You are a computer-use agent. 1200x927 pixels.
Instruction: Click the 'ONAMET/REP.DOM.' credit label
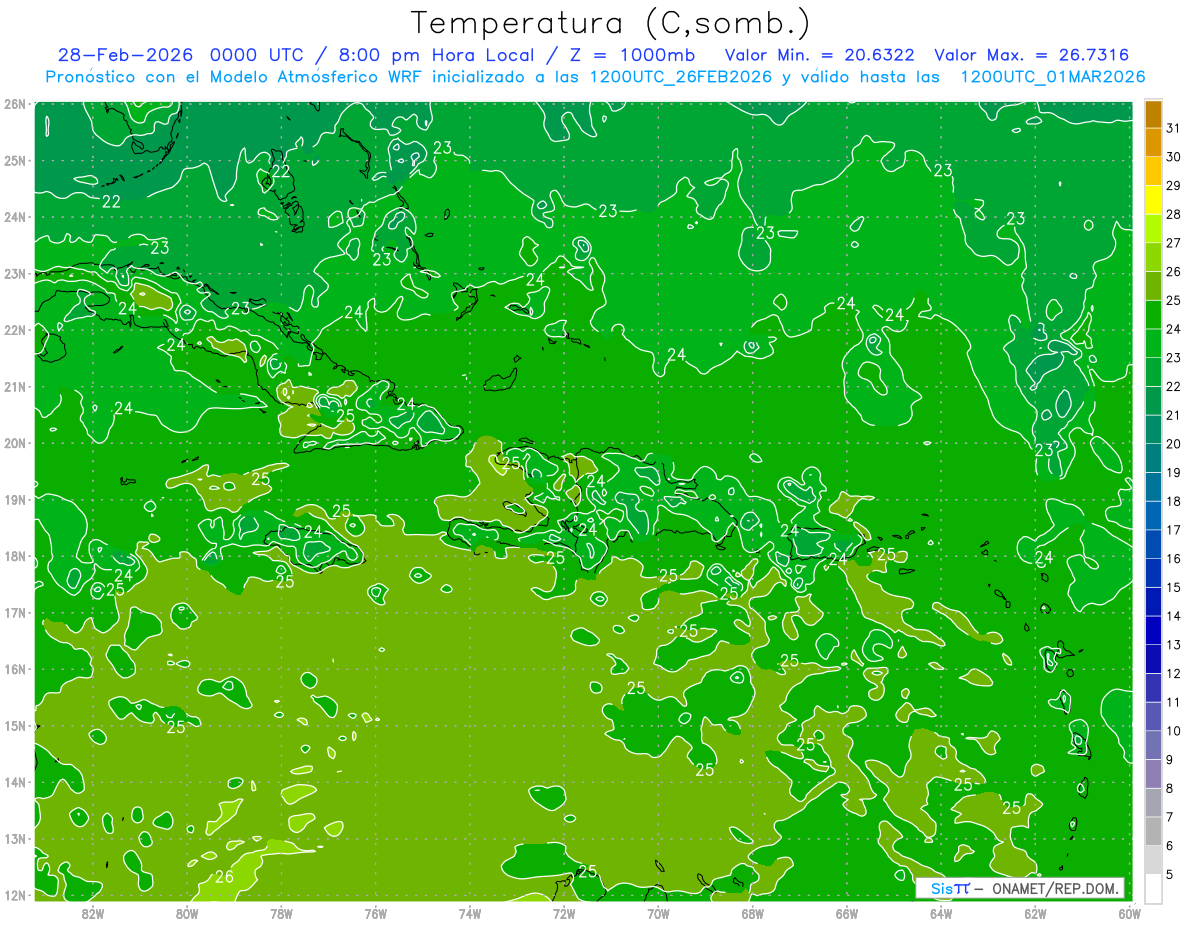pos(1056,889)
